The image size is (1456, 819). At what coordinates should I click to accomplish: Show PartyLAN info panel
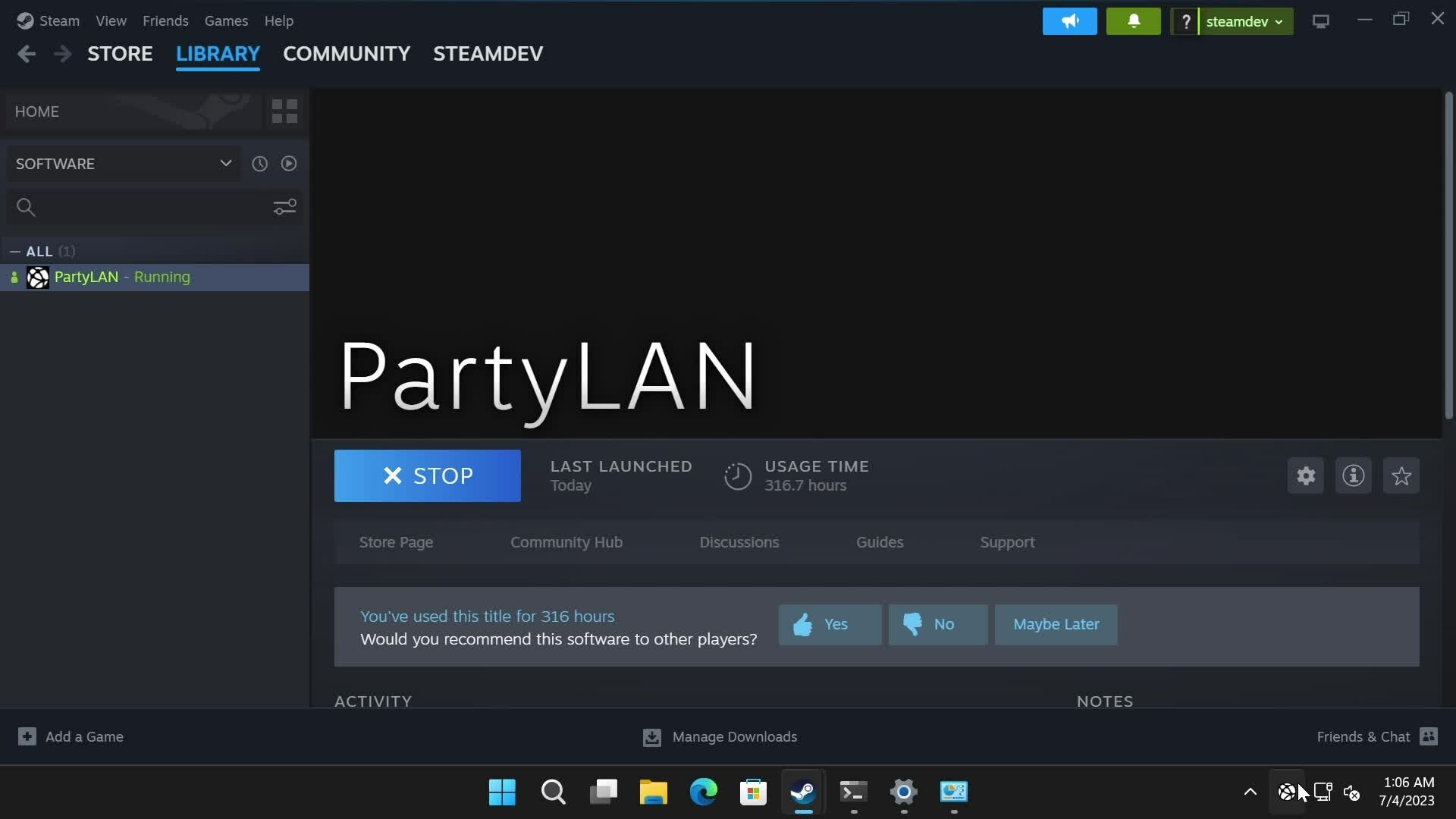pos(1353,476)
